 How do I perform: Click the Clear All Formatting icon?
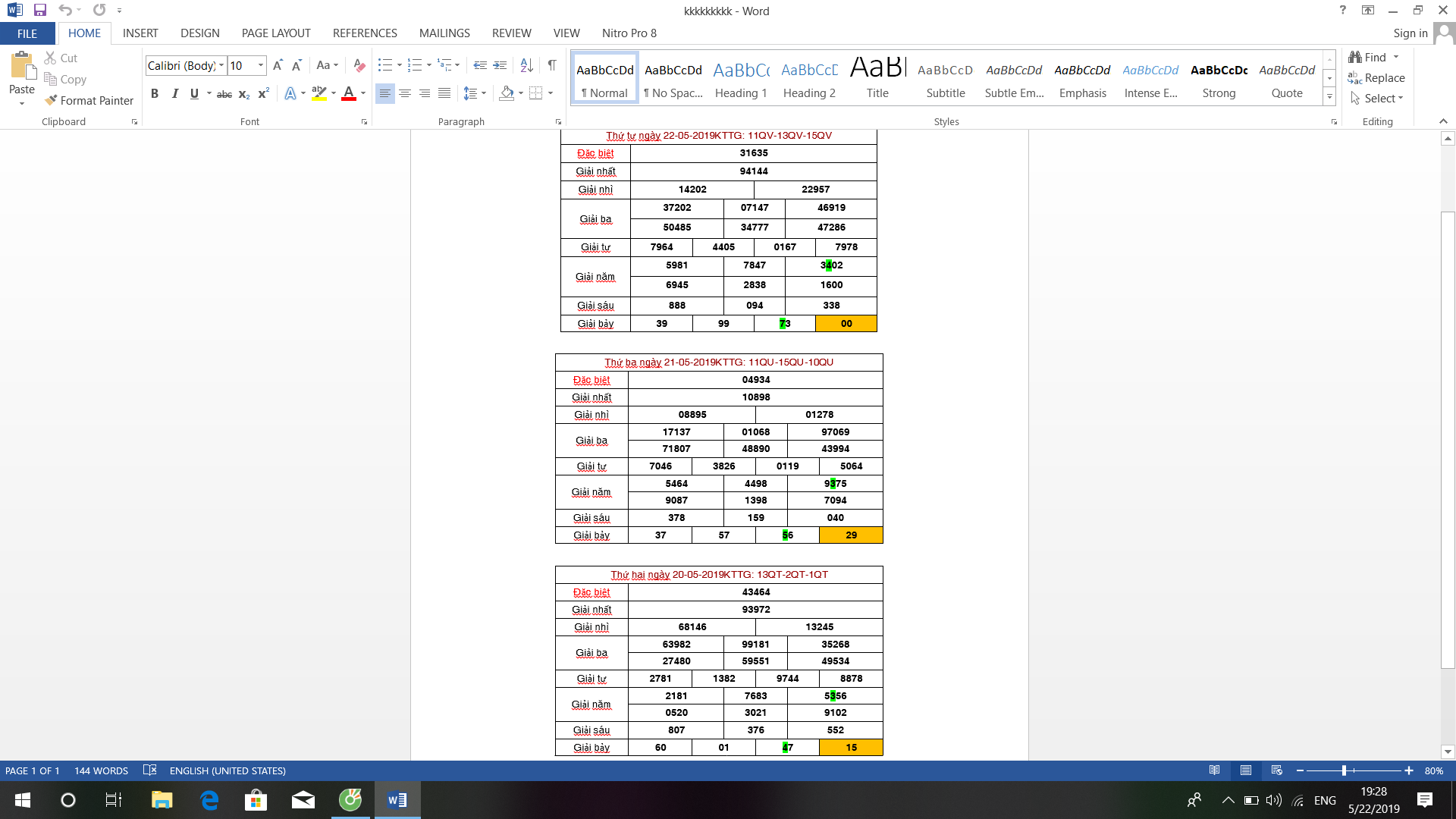(x=359, y=65)
